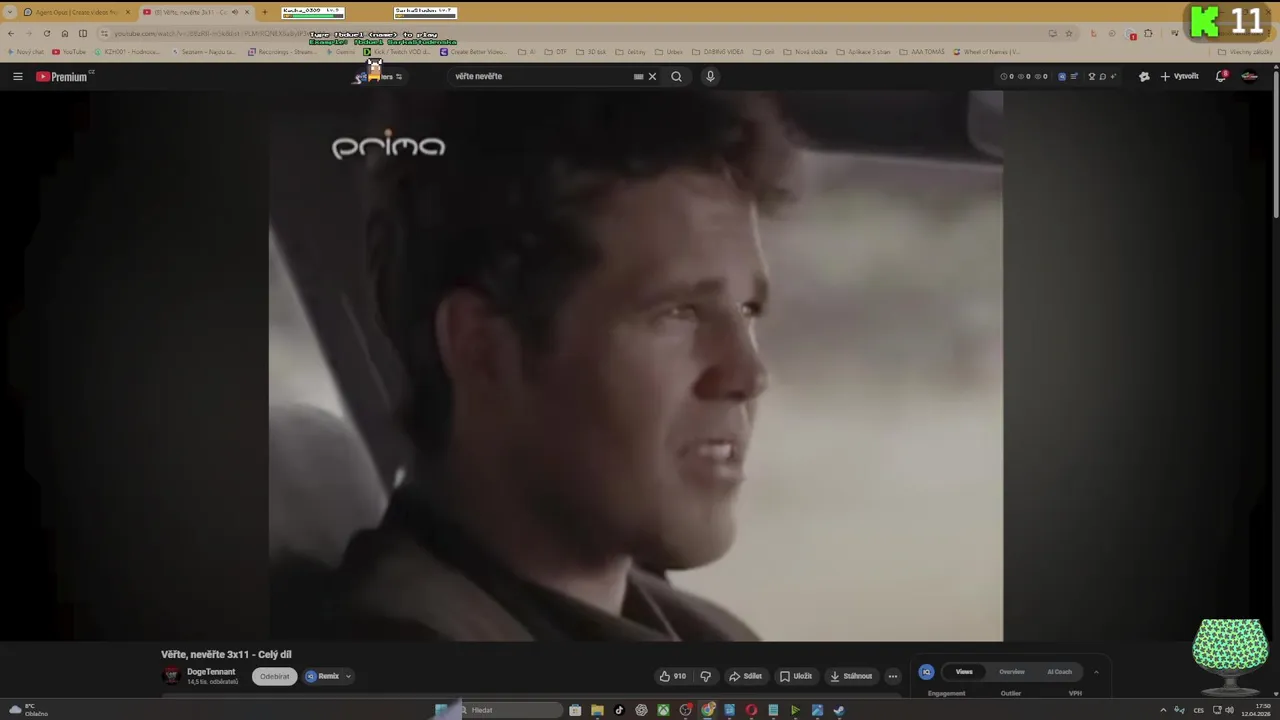Viewport: 1280px width, 720px height.
Task: Open the YouTube bookmark
Action: [x=69, y=52]
